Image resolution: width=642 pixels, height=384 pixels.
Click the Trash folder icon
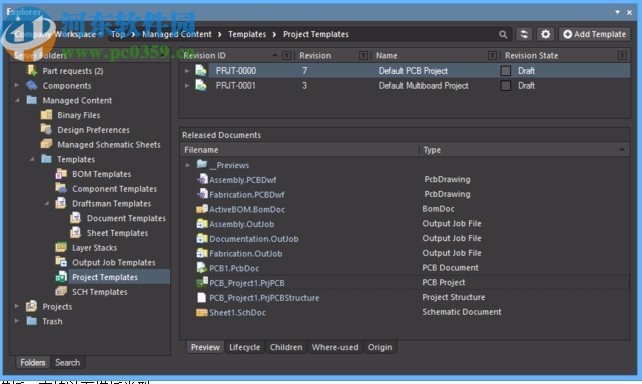[x=32, y=321]
